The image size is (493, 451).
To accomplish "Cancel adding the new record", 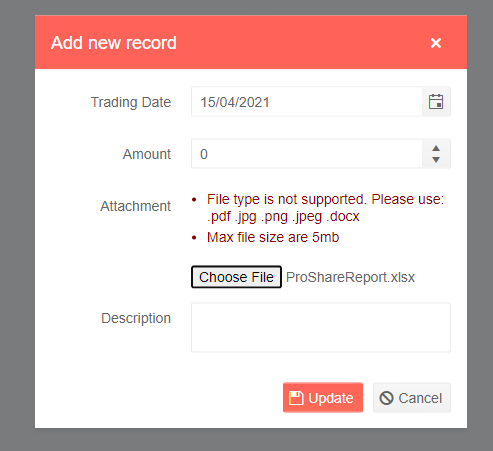I will (412, 398).
